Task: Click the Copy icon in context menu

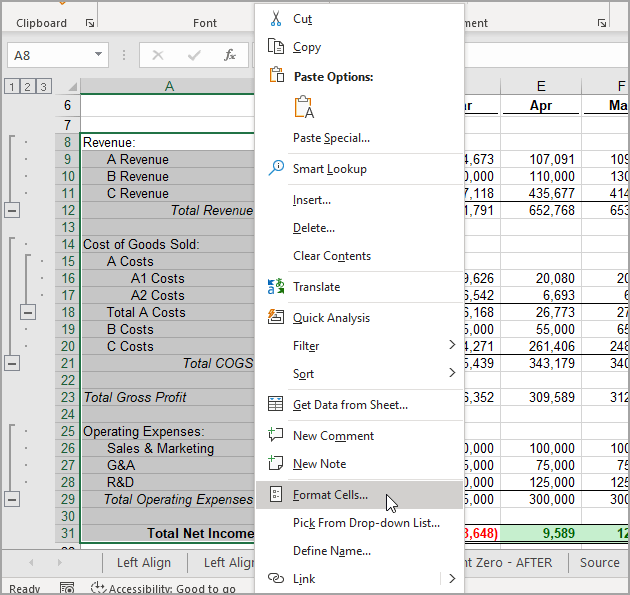Action: [276, 46]
